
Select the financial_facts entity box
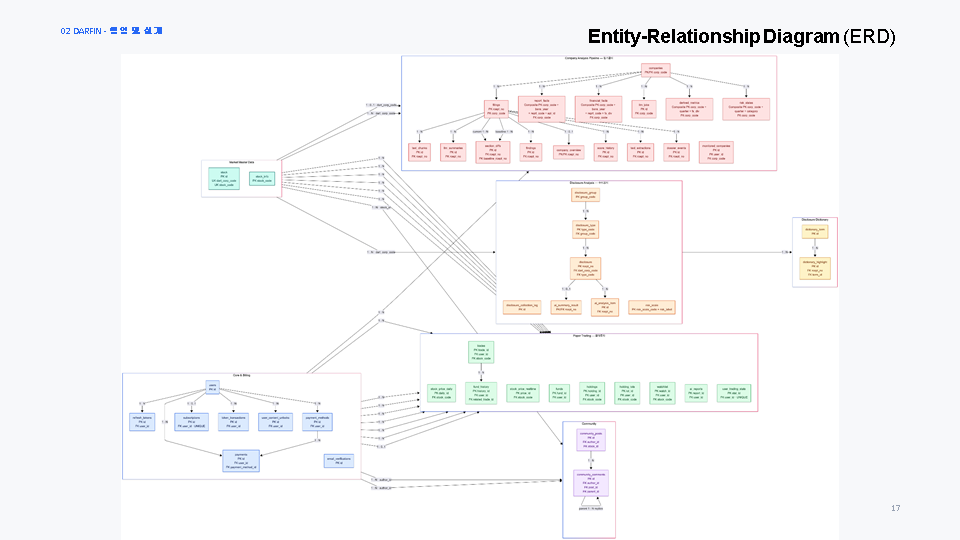[x=598, y=109]
